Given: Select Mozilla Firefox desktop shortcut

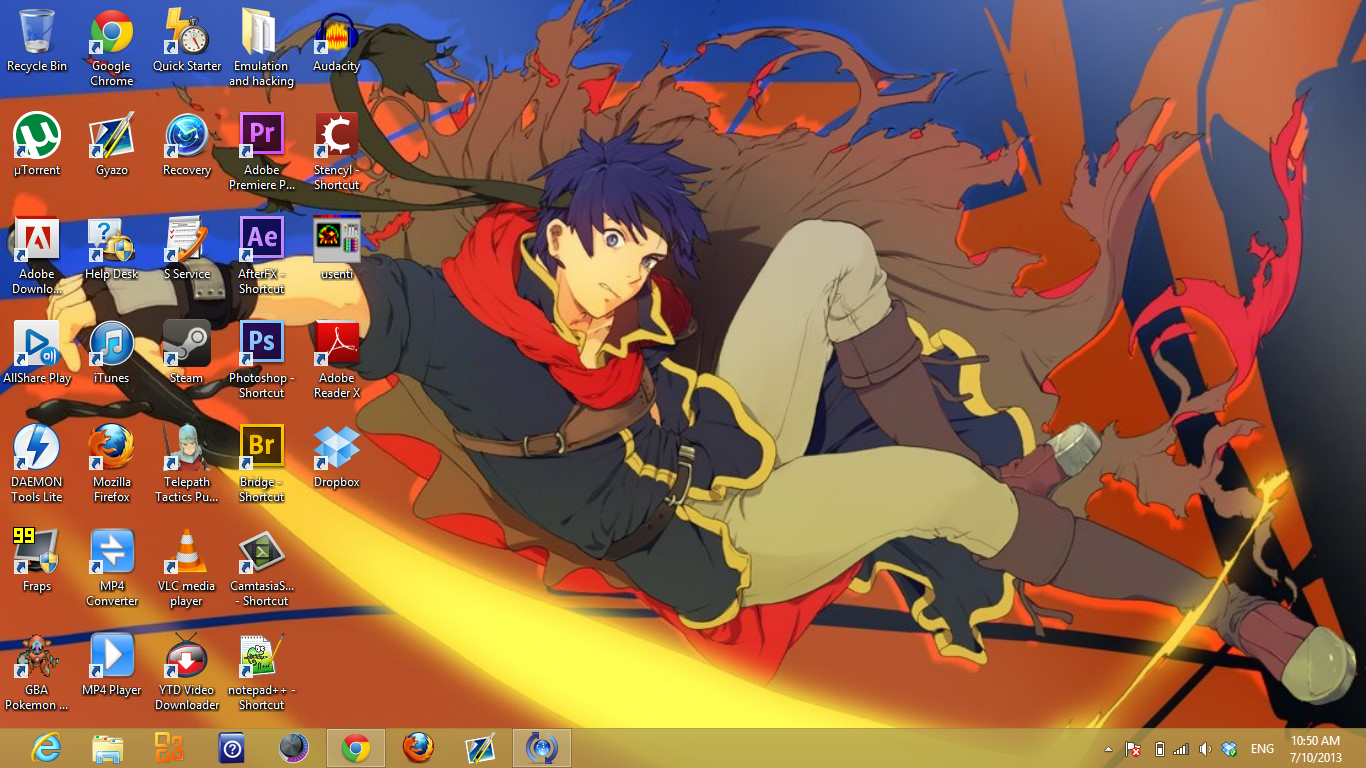Looking at the screenshot, I should (x=112, y=464).
